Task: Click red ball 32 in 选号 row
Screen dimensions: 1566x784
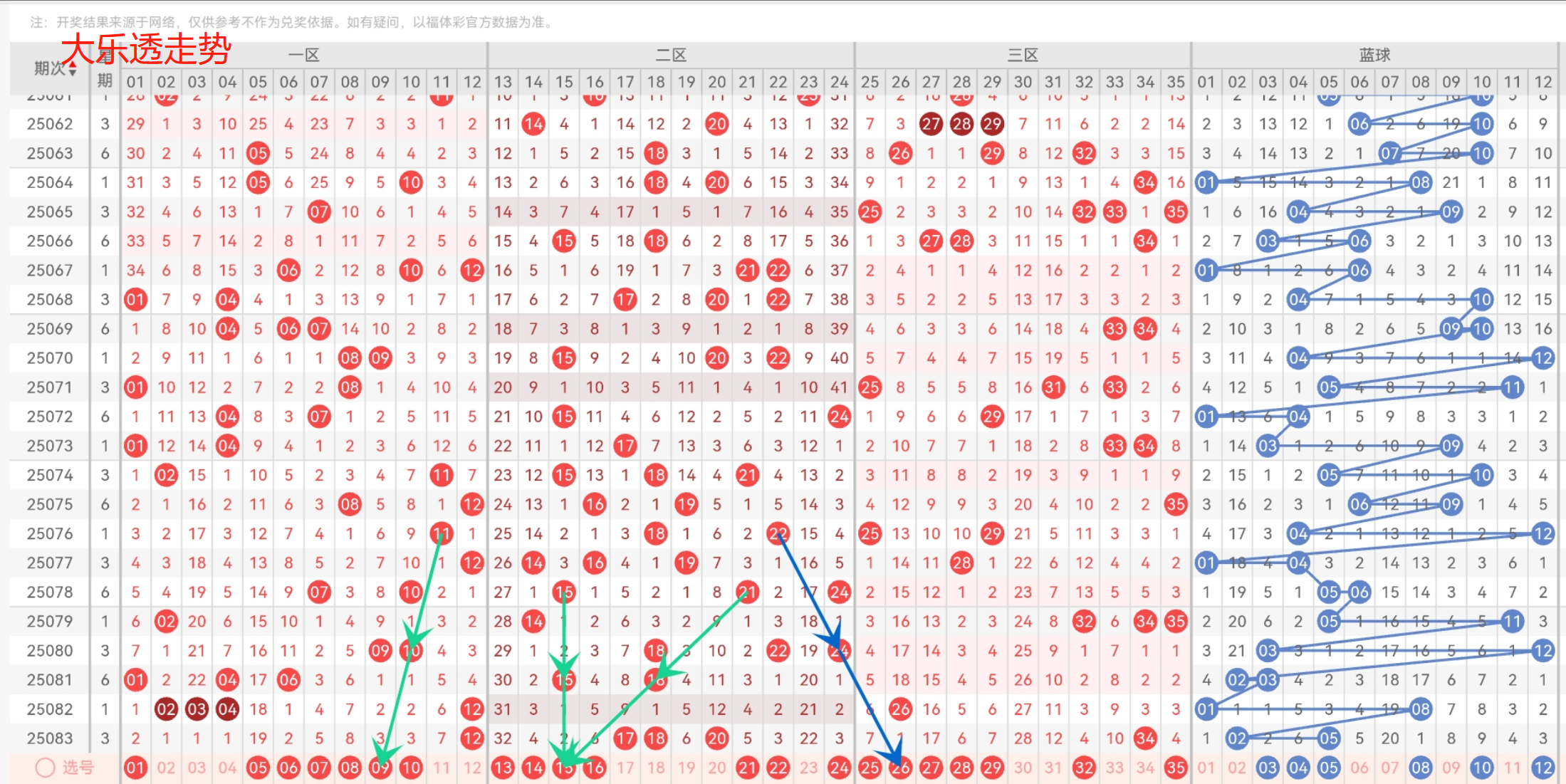Action: (x=1084, y=768)
